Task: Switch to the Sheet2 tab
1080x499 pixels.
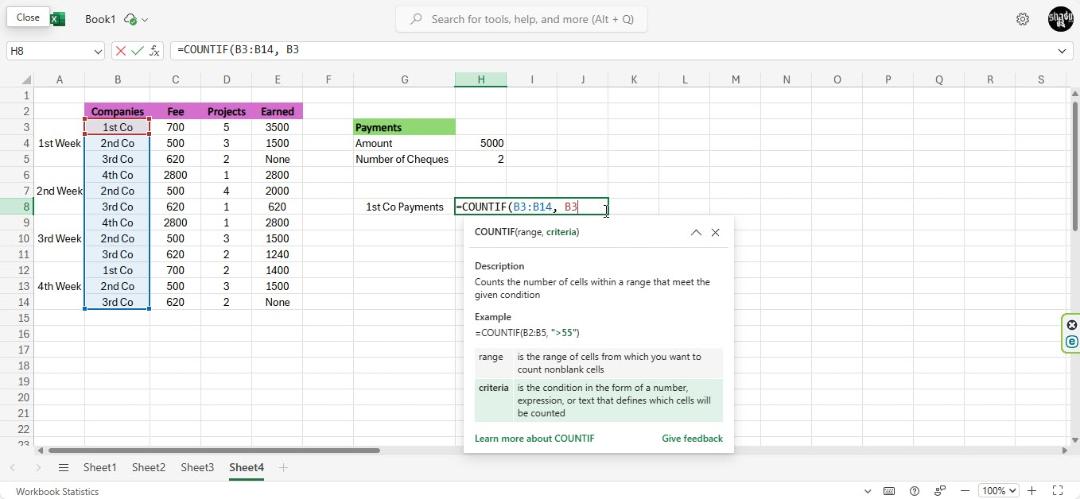Action: [x=149, y=467]
